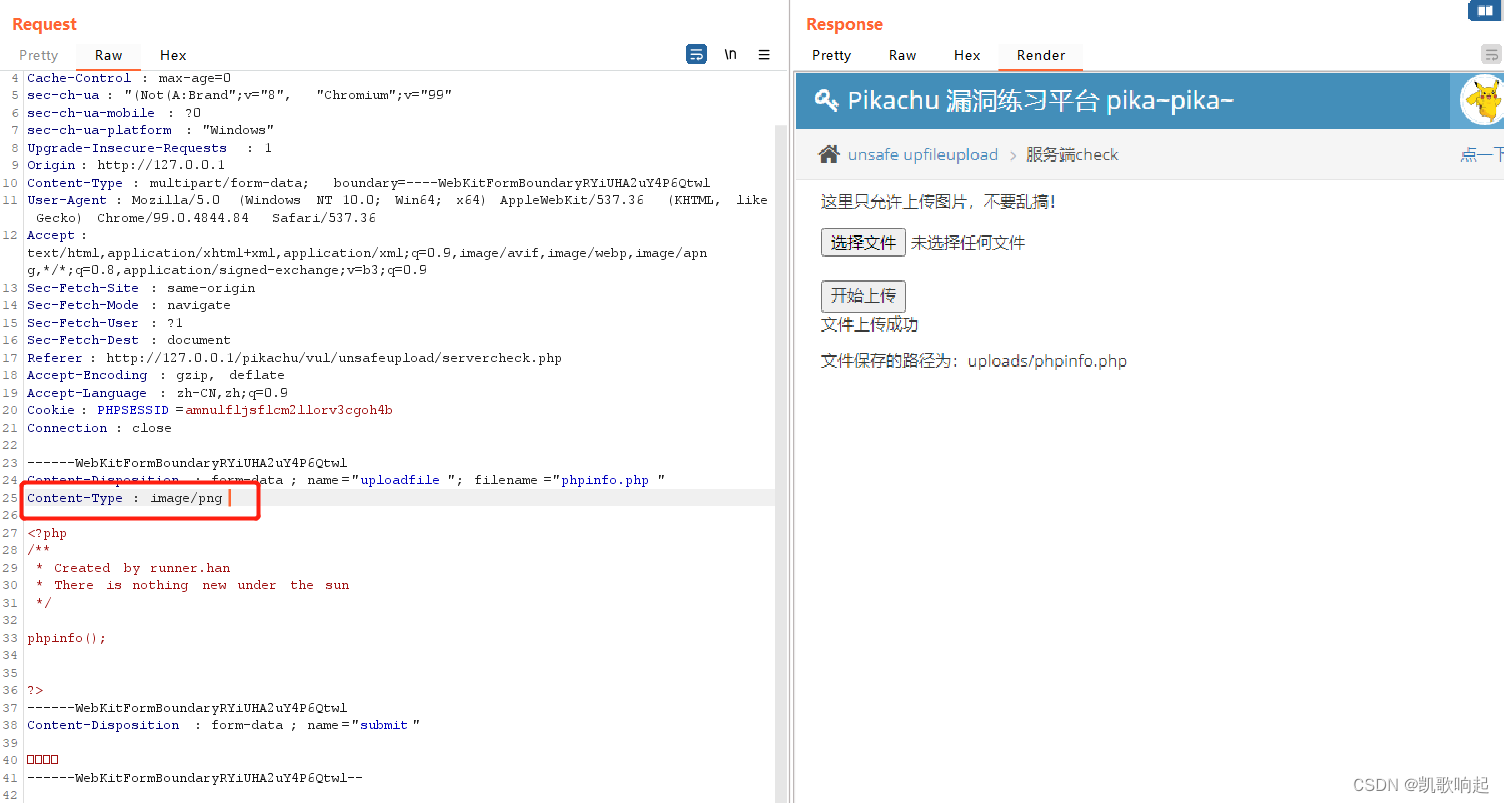This screenshot has height=803, width=1504.
Task: Open the unsafe upfileupload breadcrumb link
Action: click(x=923, y=154)
